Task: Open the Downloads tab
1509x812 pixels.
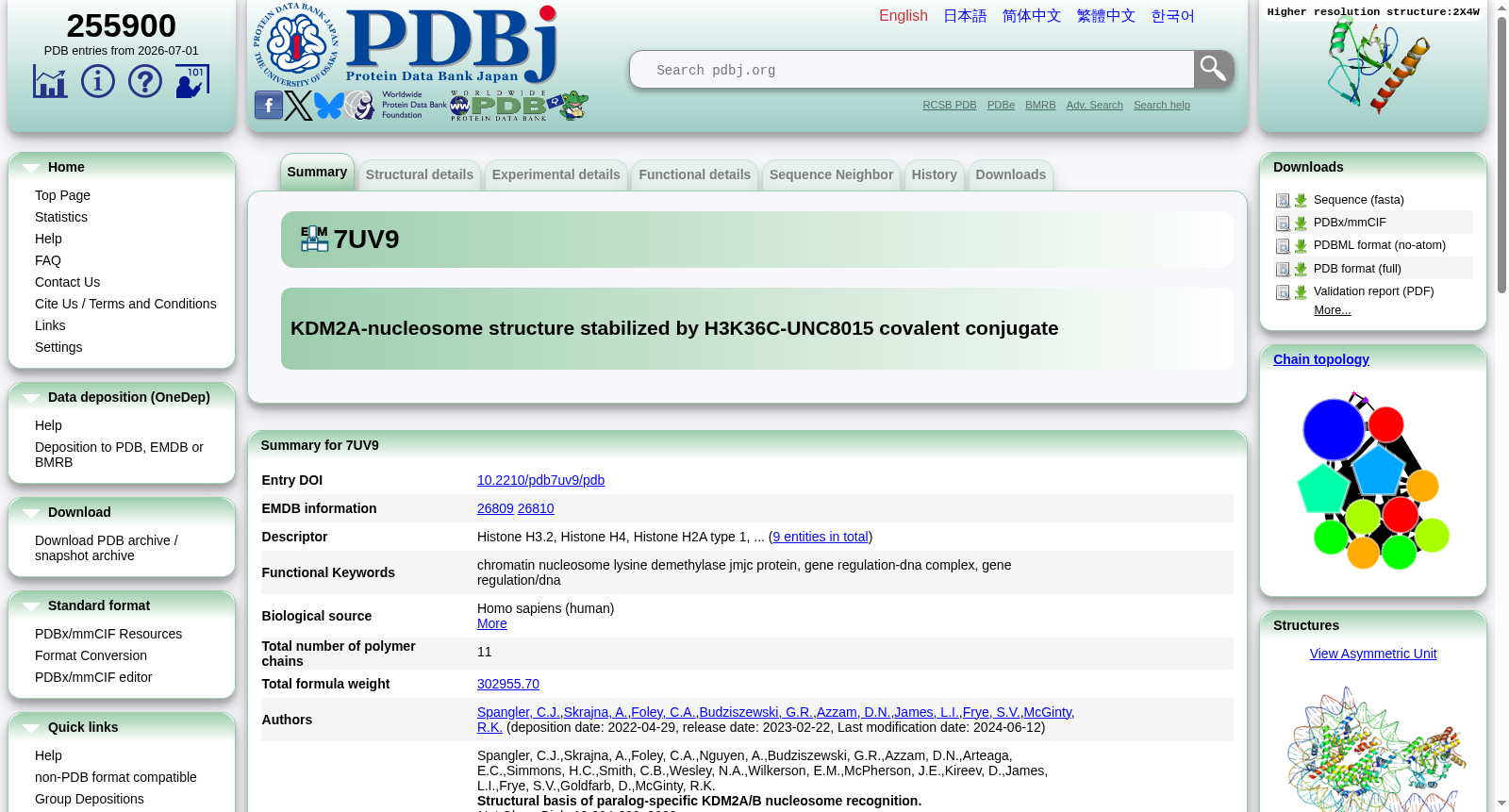Action: [x=1011, y=174]
